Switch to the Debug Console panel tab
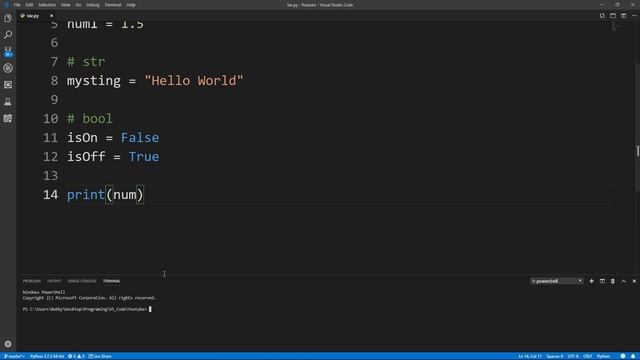640x360 pixels. click(x=82, y=281)
